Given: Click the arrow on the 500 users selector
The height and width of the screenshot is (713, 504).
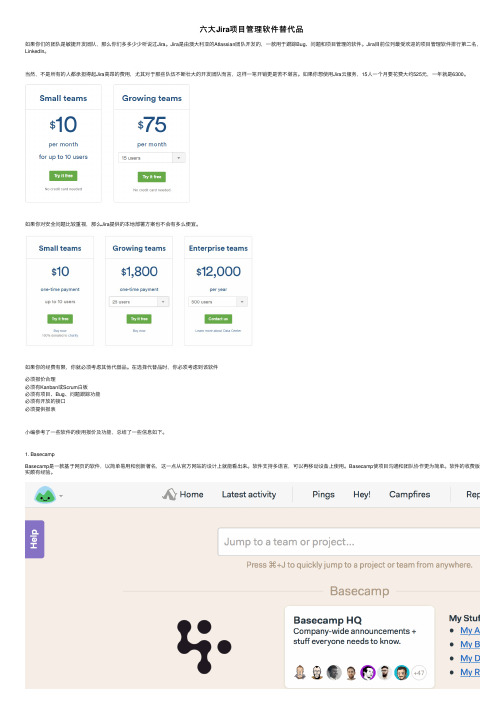Looking at the screenshot, I should point(242,301).
